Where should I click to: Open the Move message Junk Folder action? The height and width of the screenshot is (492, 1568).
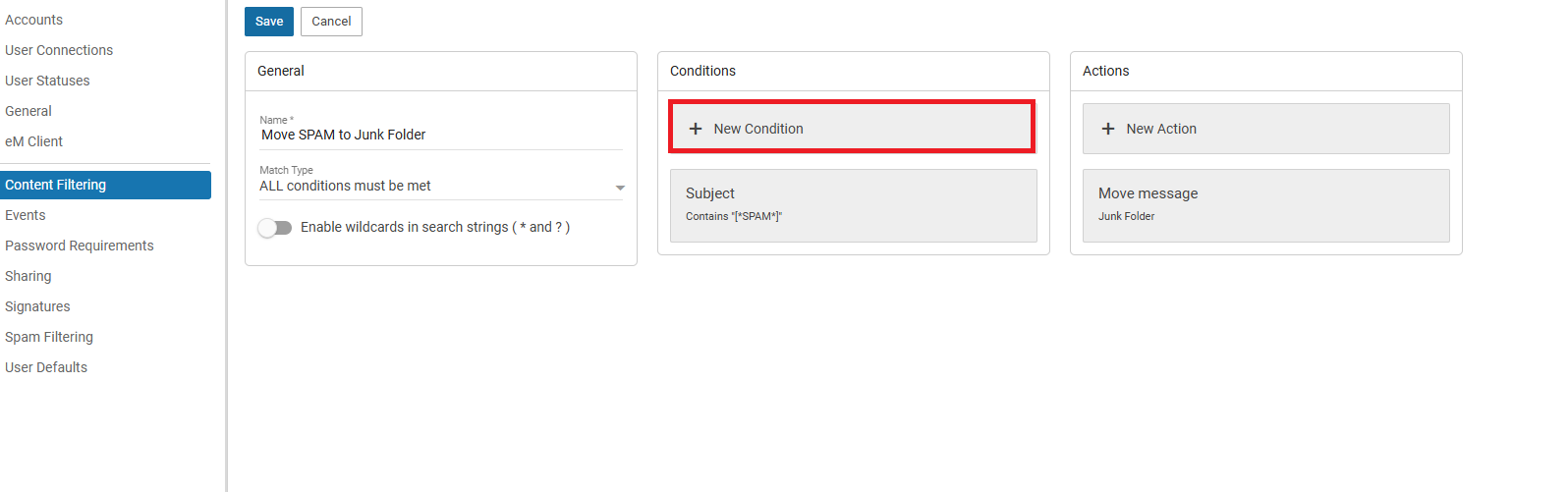(1266, 205)
